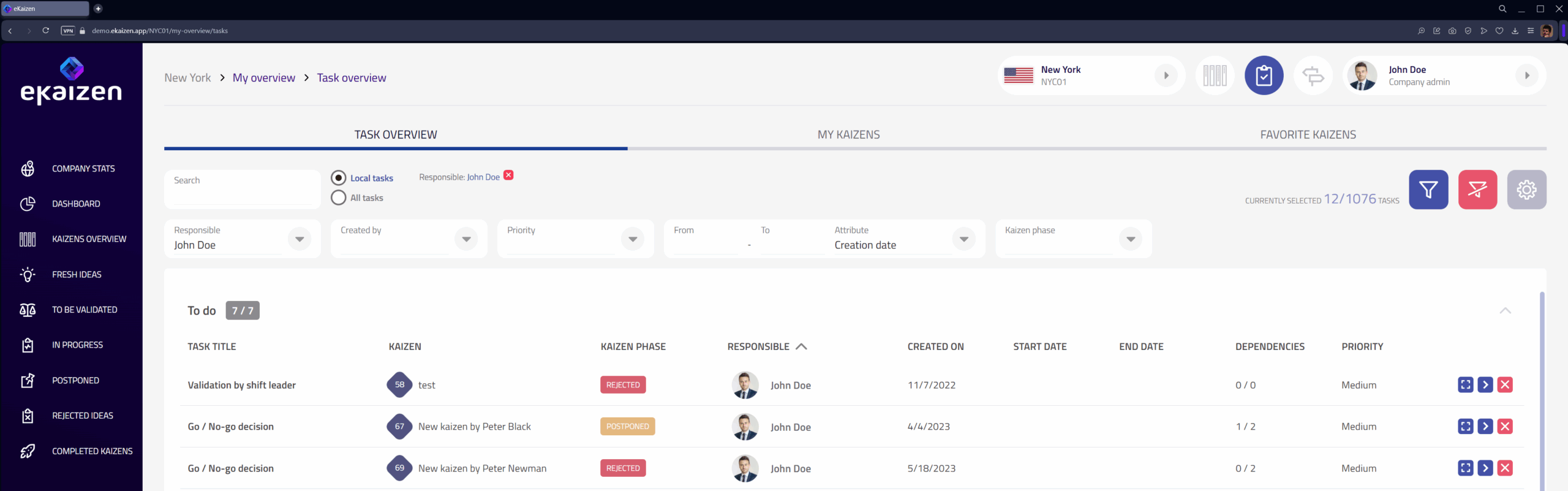Open Fresh Ideas in the sidebar

(x=77, y=275)
